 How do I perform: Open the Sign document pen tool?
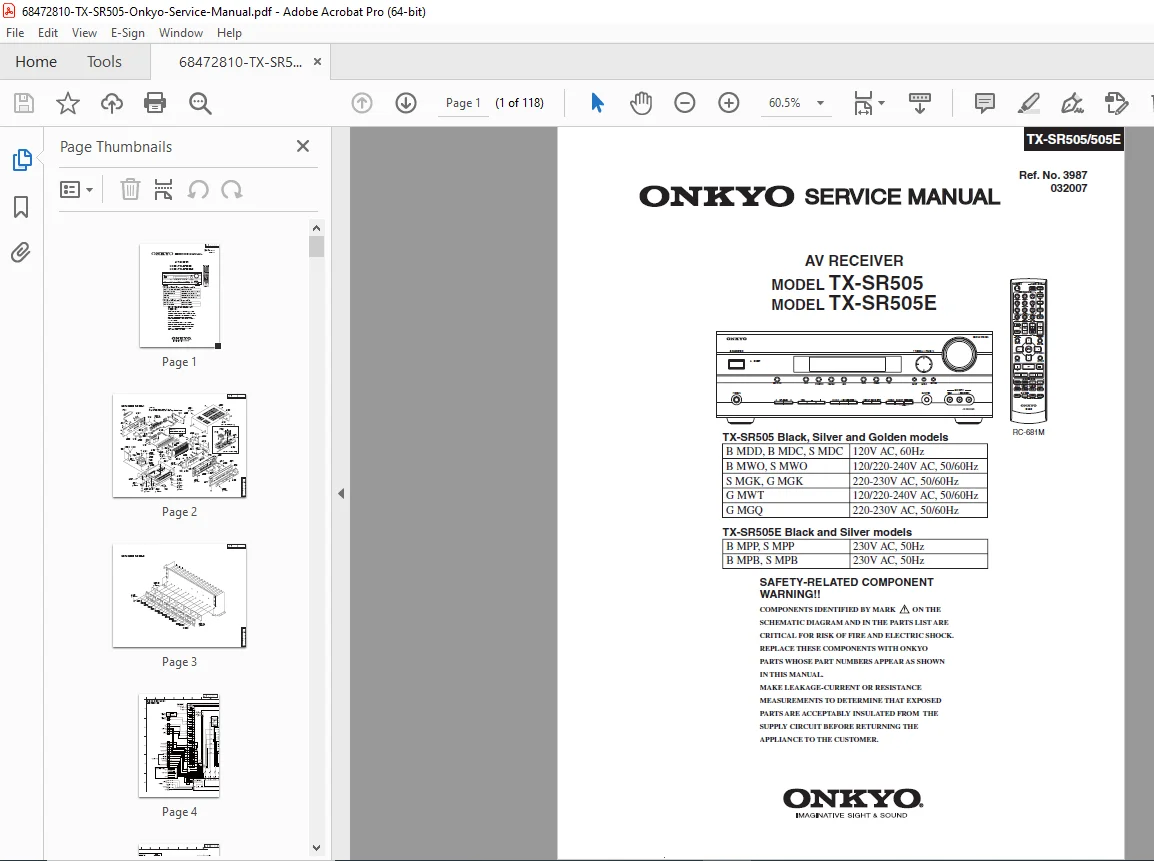pos(1072,103)
